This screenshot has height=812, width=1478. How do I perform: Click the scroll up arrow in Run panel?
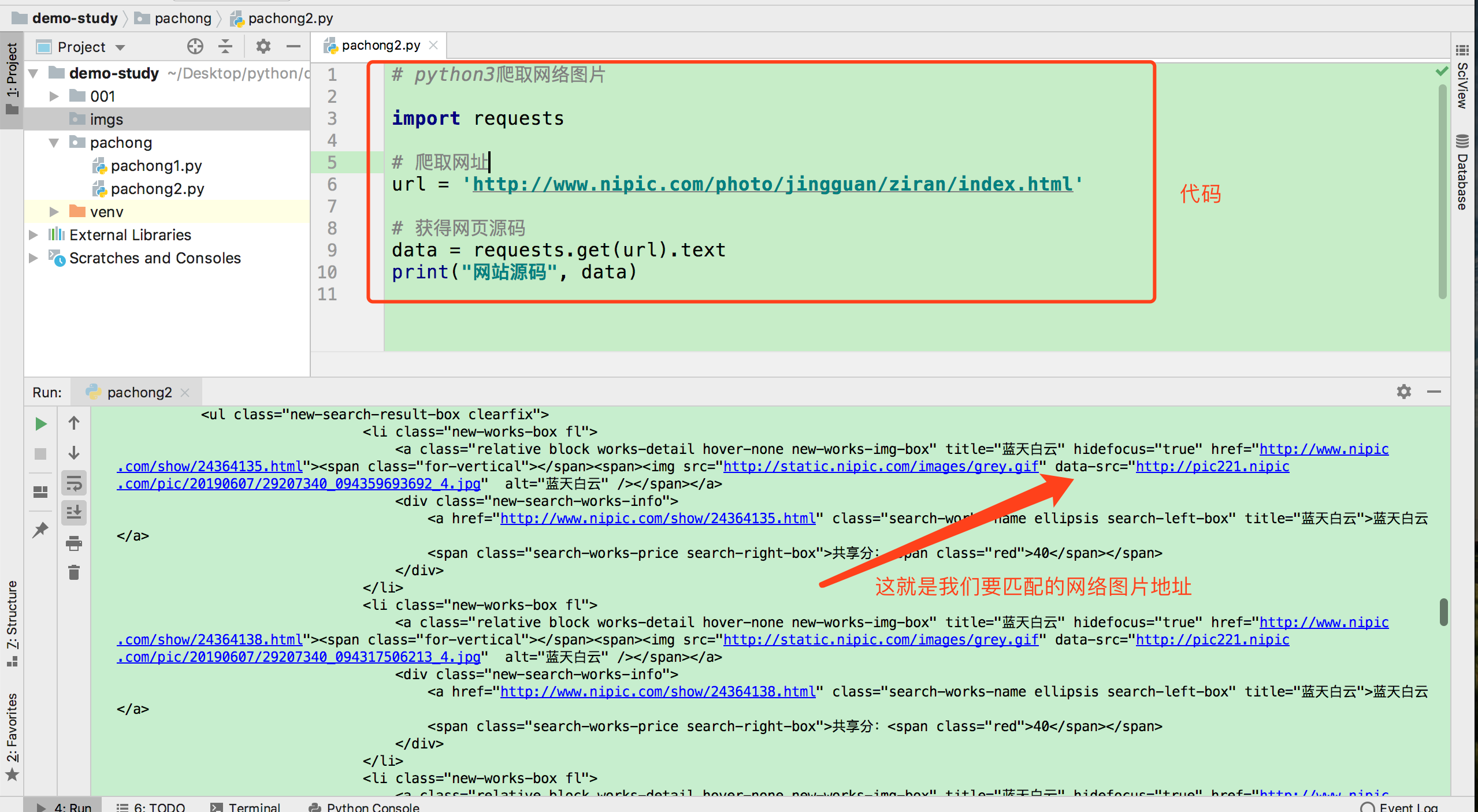pyautogui.click(x=76, y=425)
